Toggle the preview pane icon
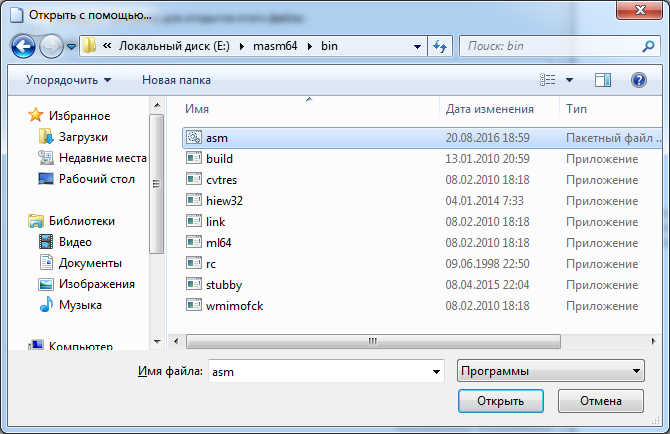This screenshot has height=434, width=670. pyautogui.click(x=603, y=80)
